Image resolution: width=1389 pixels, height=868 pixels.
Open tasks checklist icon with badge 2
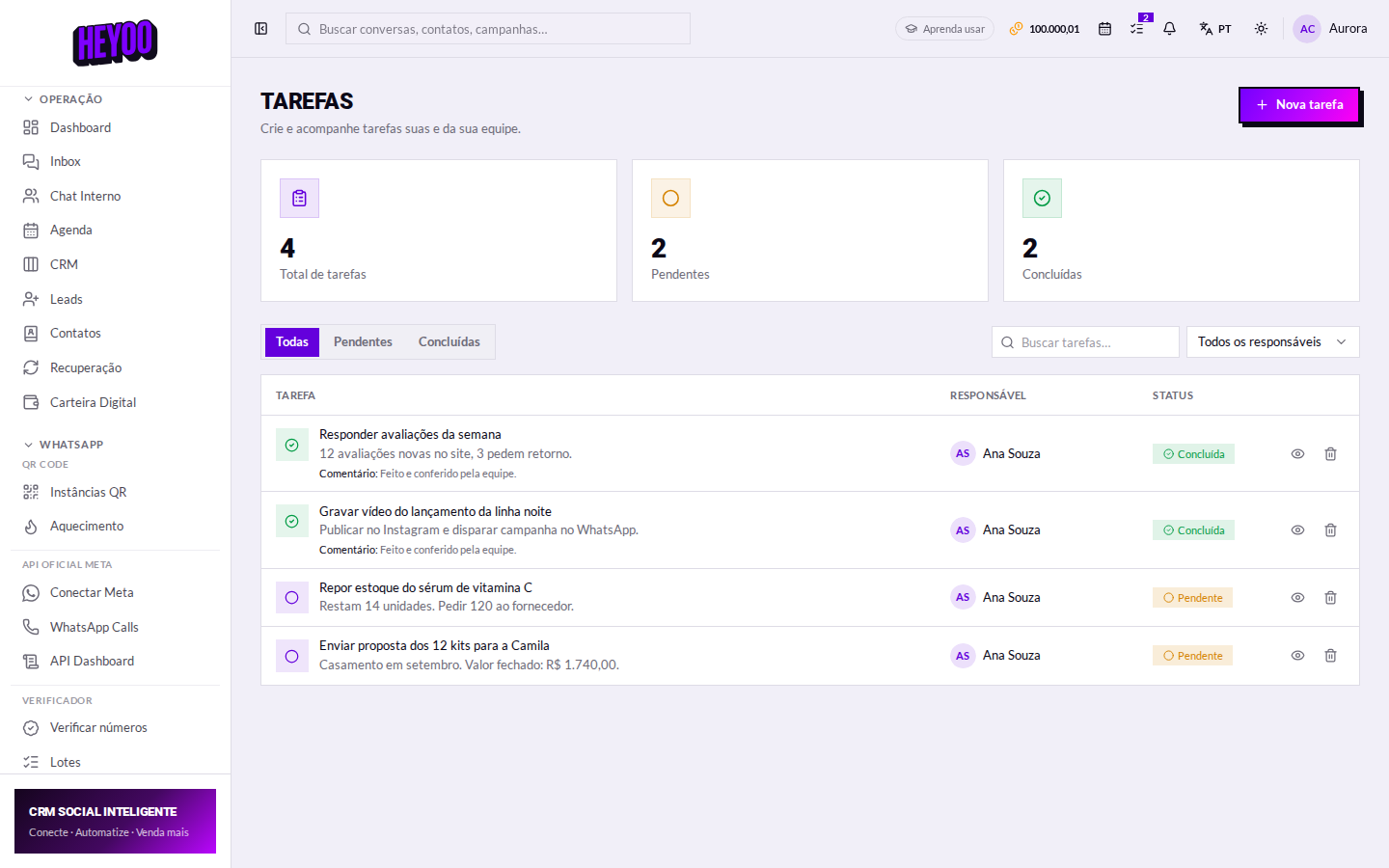(x=1137, y=29)
